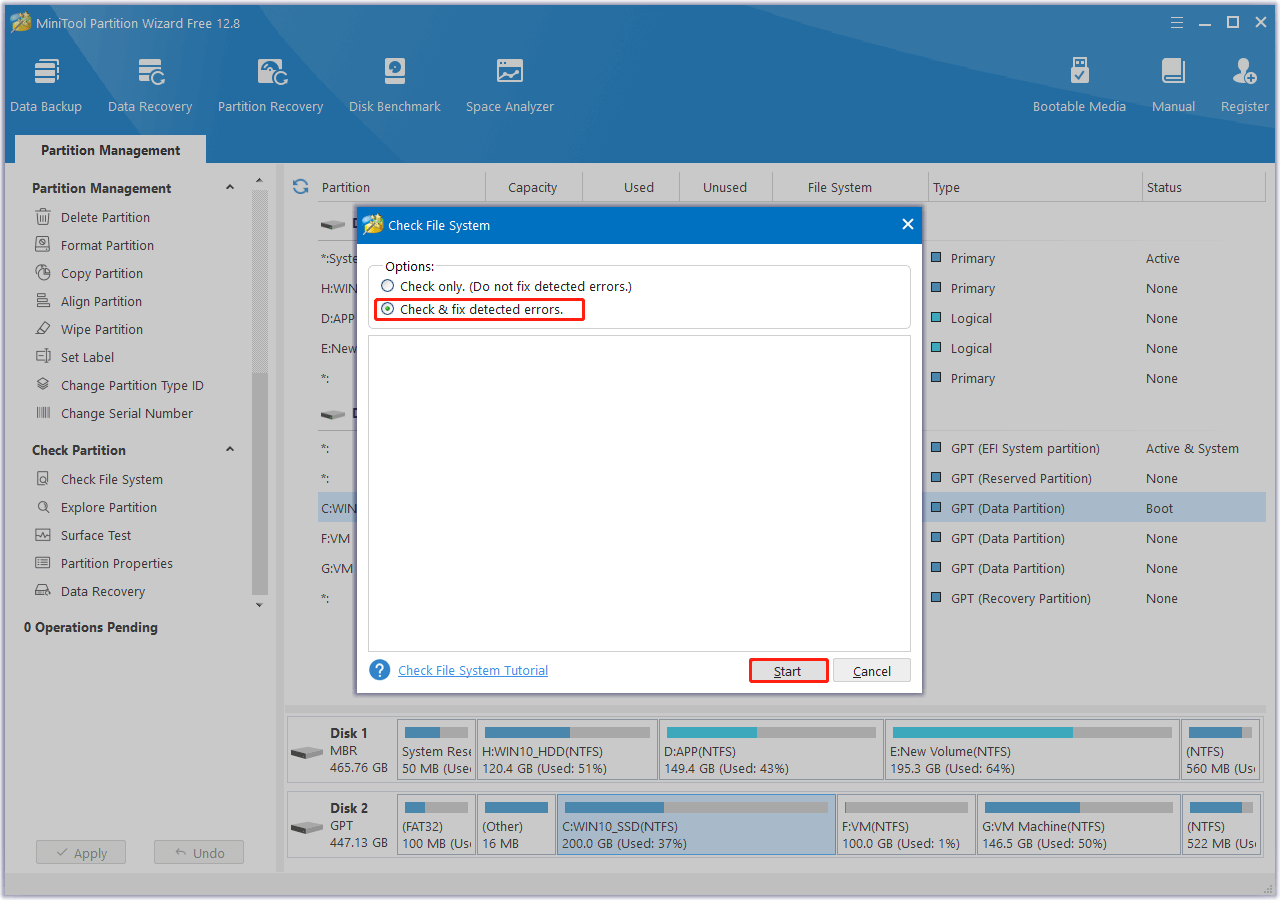Image resolution: width=1280 pixels, height=900 pixels.
Task: Switch to the Partition Management tab
Action: (x=110, y=150)
